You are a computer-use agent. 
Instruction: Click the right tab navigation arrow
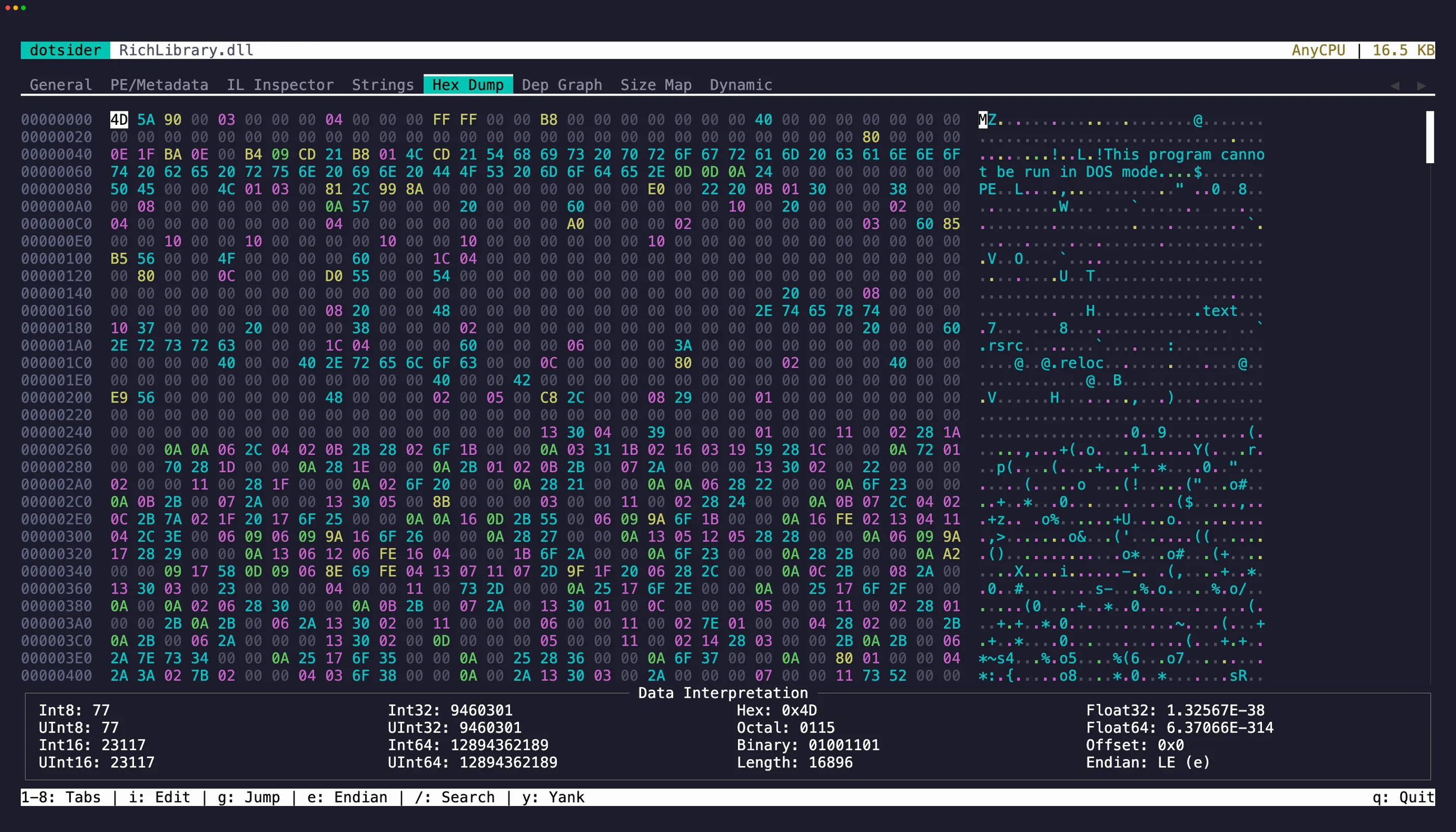point(1422,85)
